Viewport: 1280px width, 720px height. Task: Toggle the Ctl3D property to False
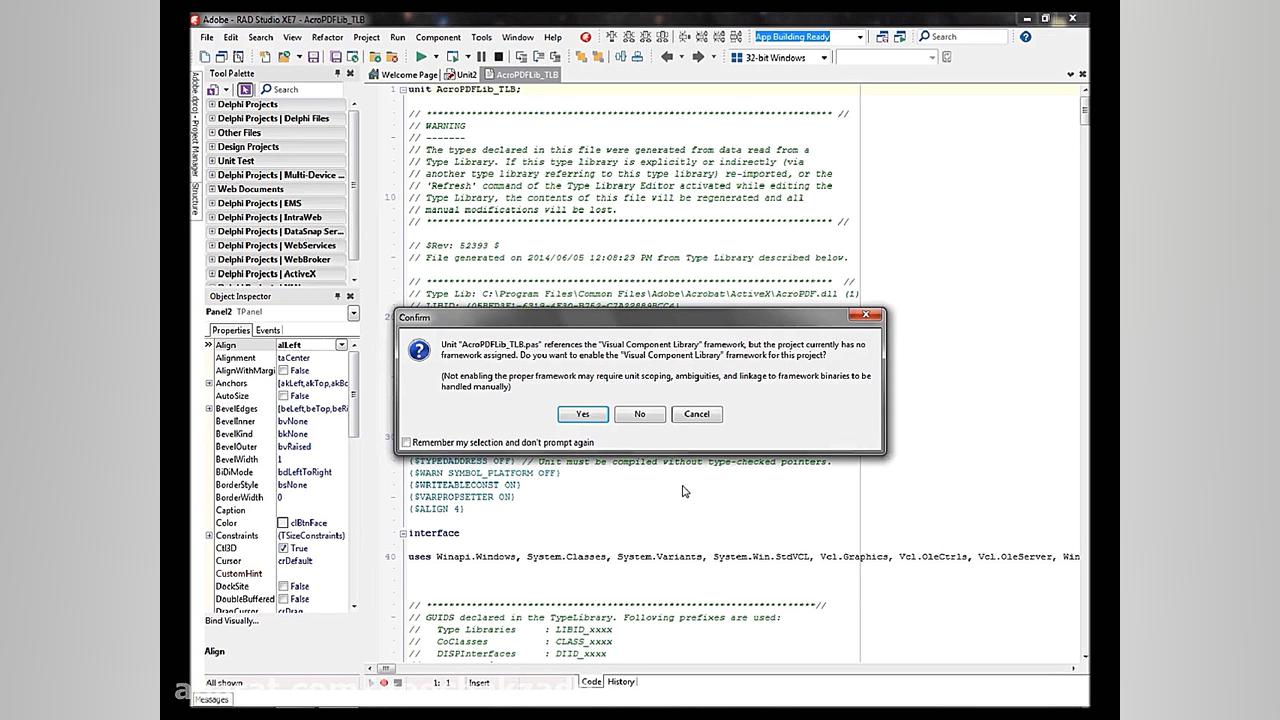click(284, 547)
